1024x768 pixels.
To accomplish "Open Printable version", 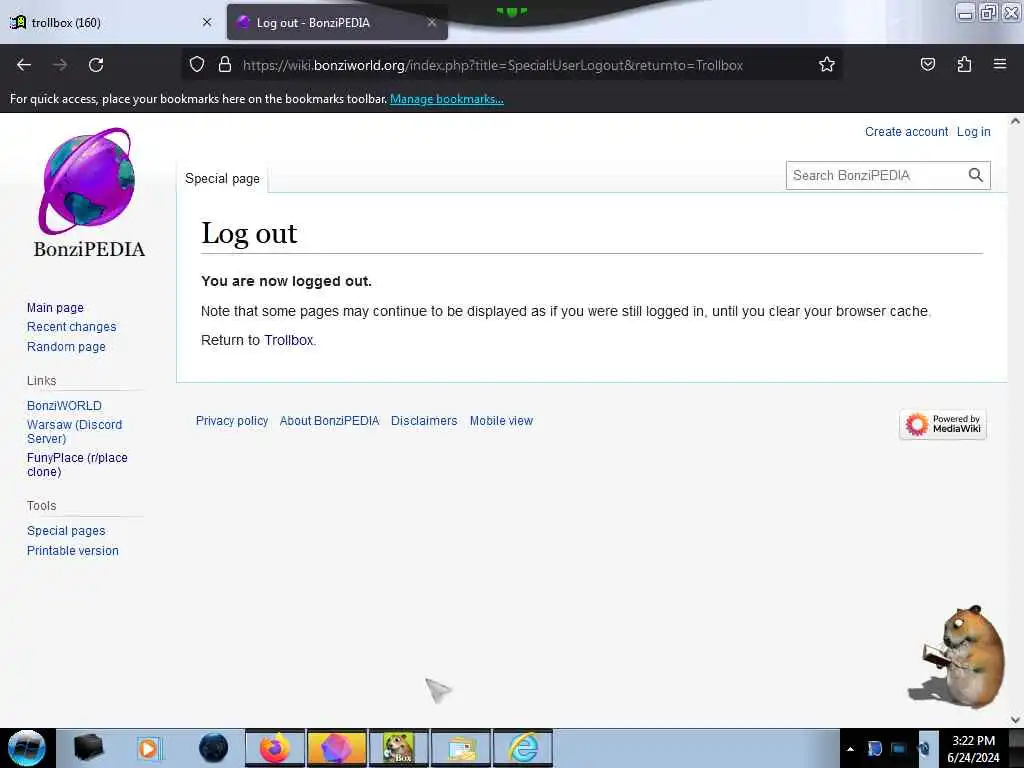I will click(72, 551).
